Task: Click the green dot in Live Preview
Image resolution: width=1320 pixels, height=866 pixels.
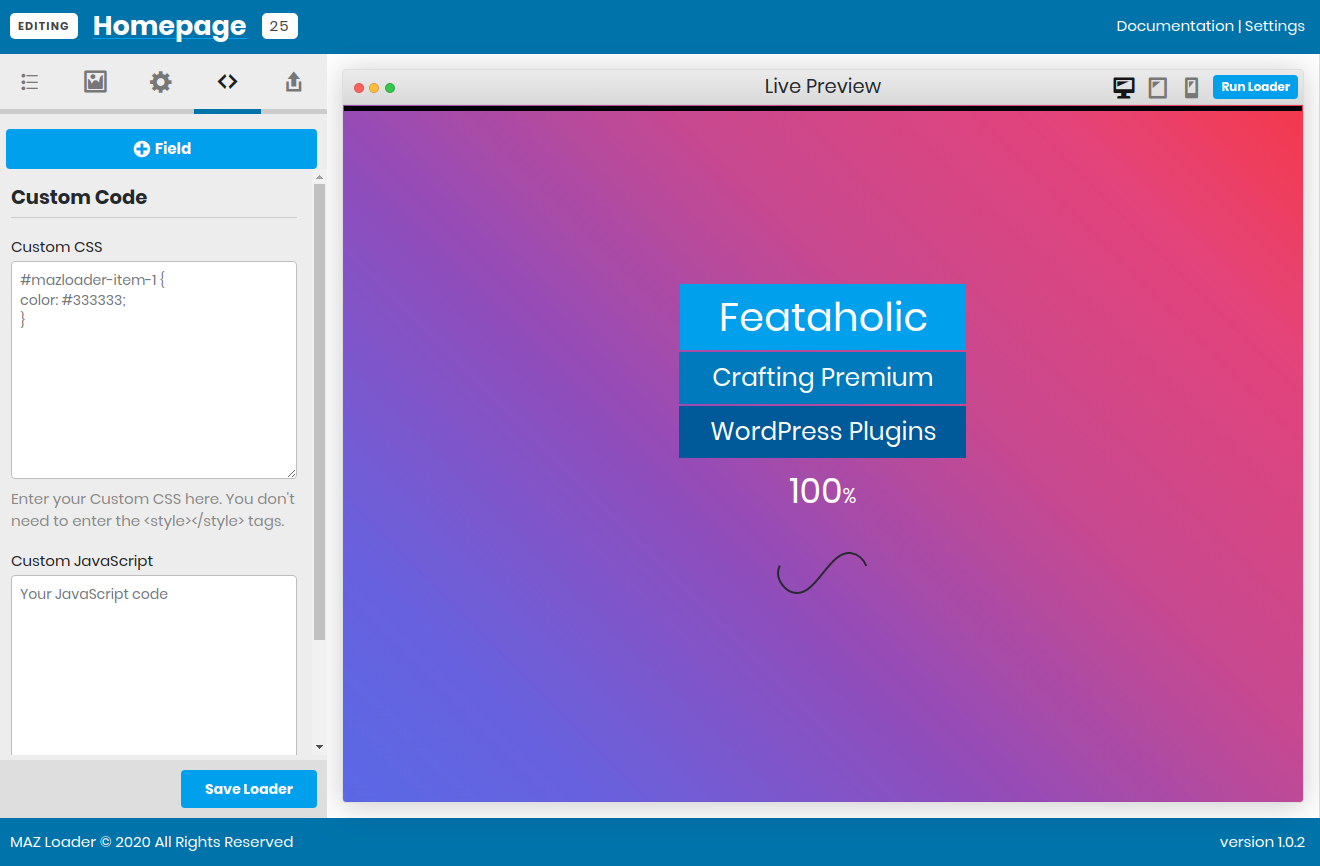Action: point(390,88)
